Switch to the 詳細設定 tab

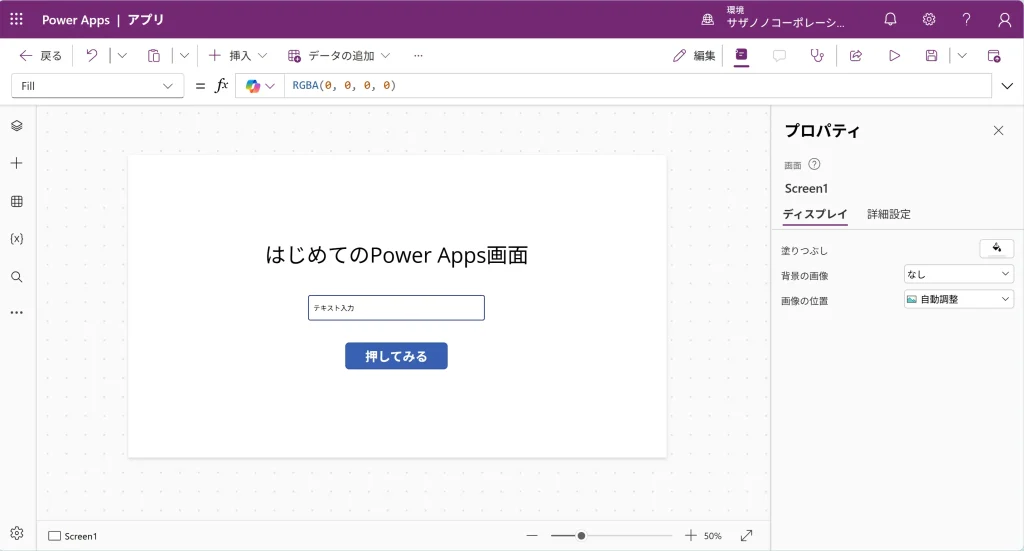click(x=888, y=214)
